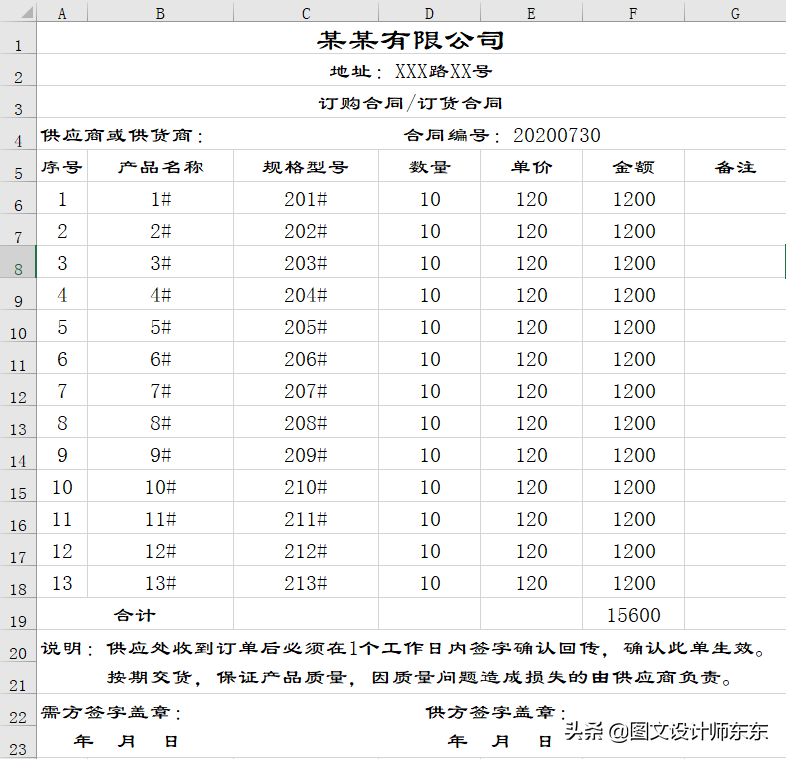
Task: Click the title cell 某某有限公司
Action: point(411,39)
